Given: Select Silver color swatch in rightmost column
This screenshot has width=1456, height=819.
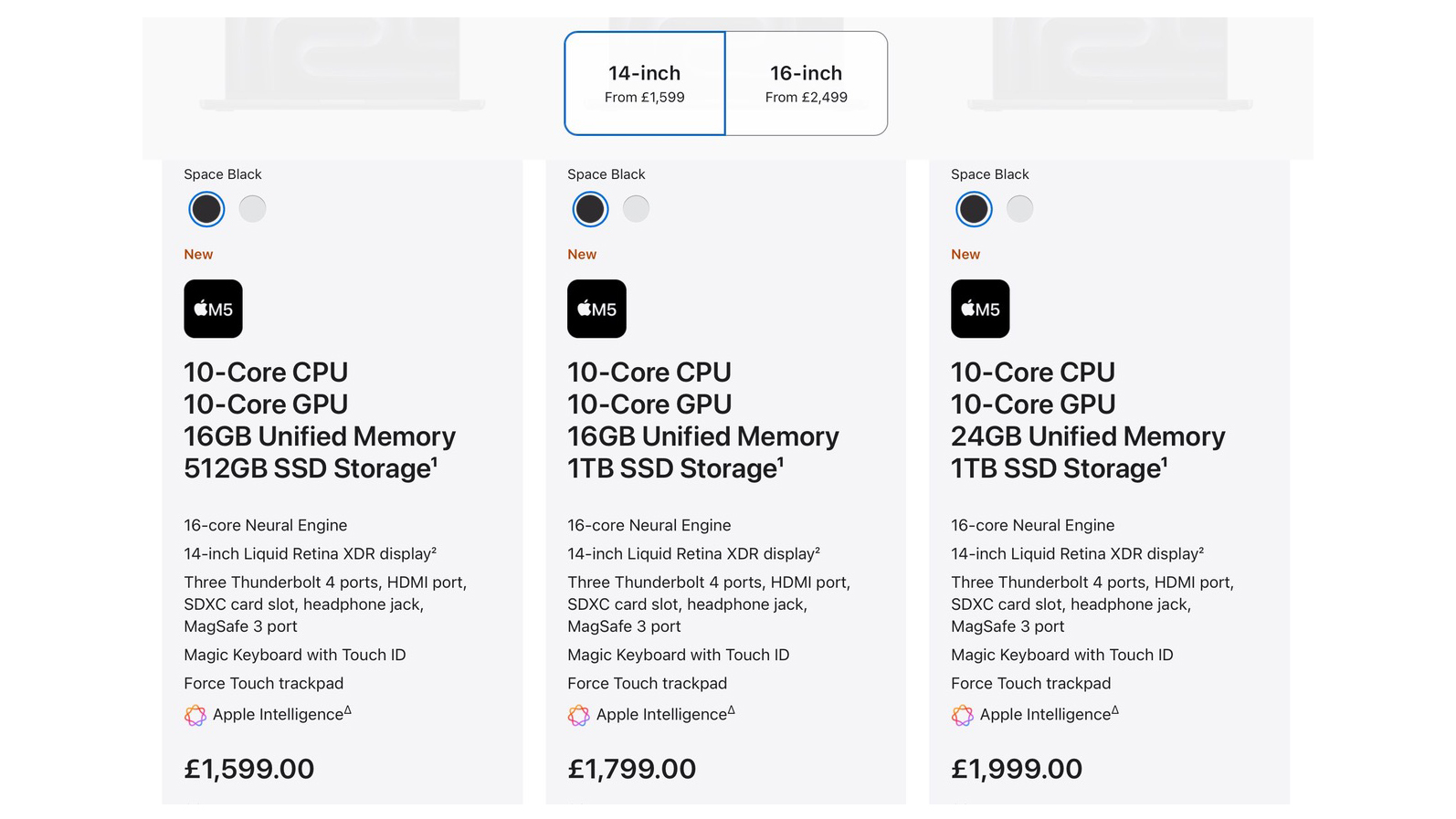Looking at the screenshot, I should coord(1019,208).
